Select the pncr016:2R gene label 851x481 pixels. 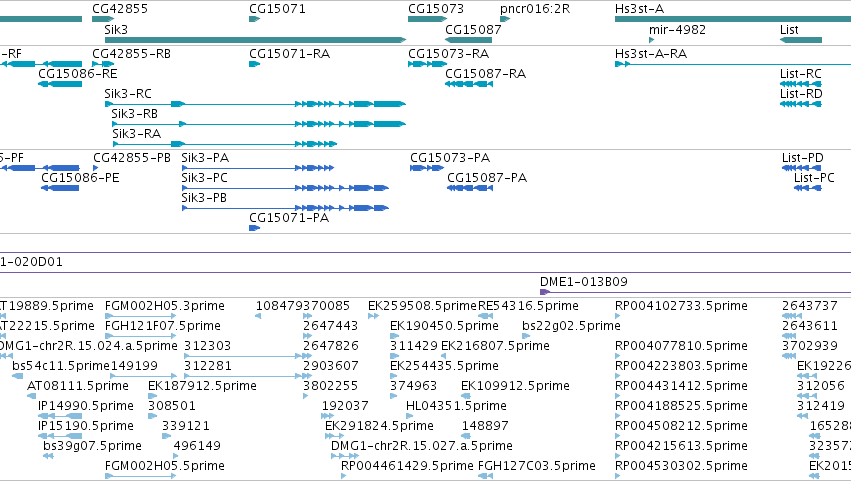tap(535, 9)
